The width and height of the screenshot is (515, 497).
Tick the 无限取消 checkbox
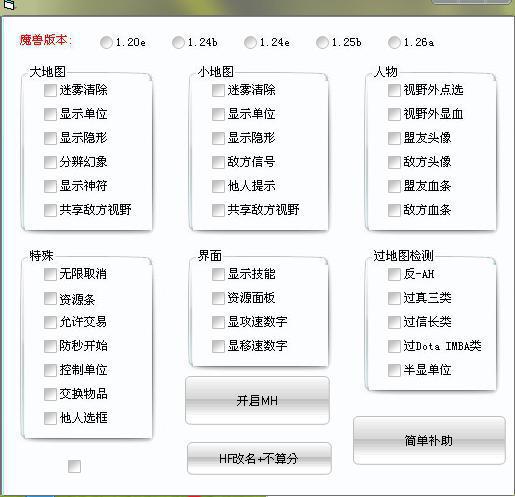click(50, 274)
